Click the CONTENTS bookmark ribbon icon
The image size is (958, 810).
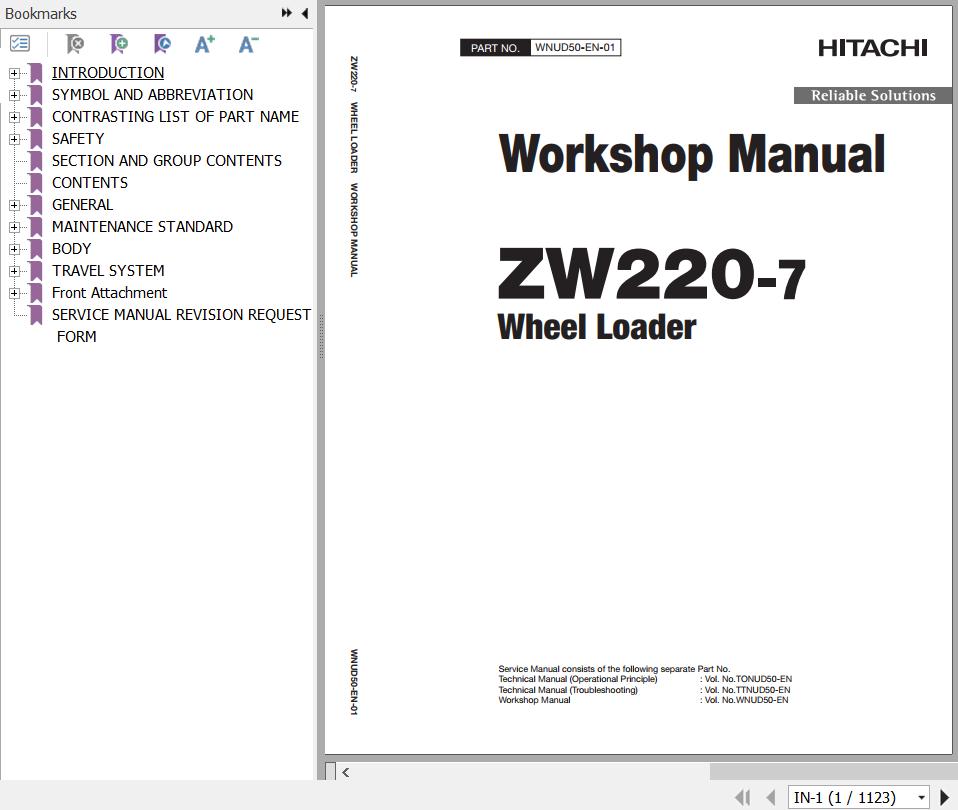[36, 183]
